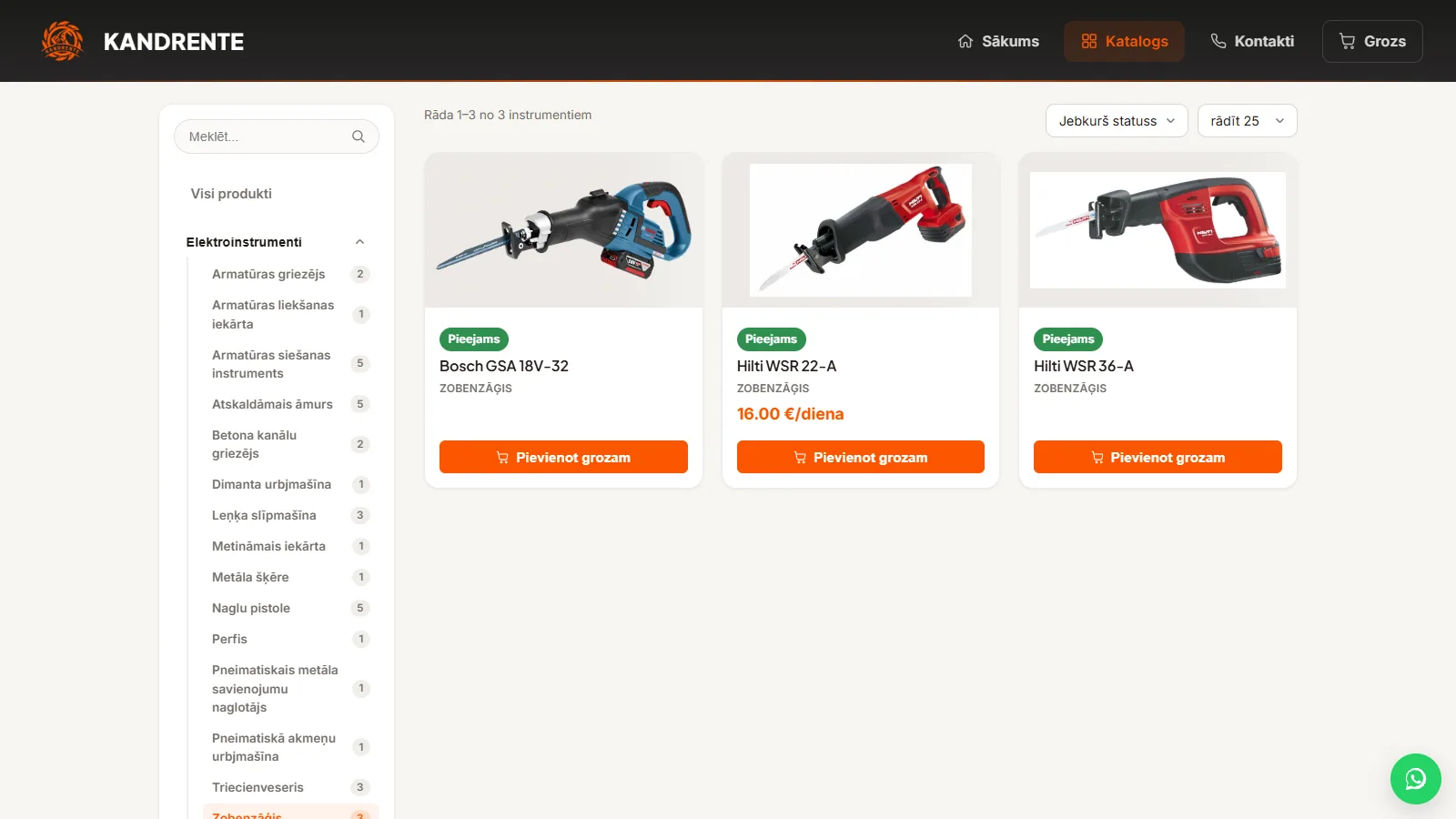
Task: Open the Kontakti page
Action: tap(1252, 41)
